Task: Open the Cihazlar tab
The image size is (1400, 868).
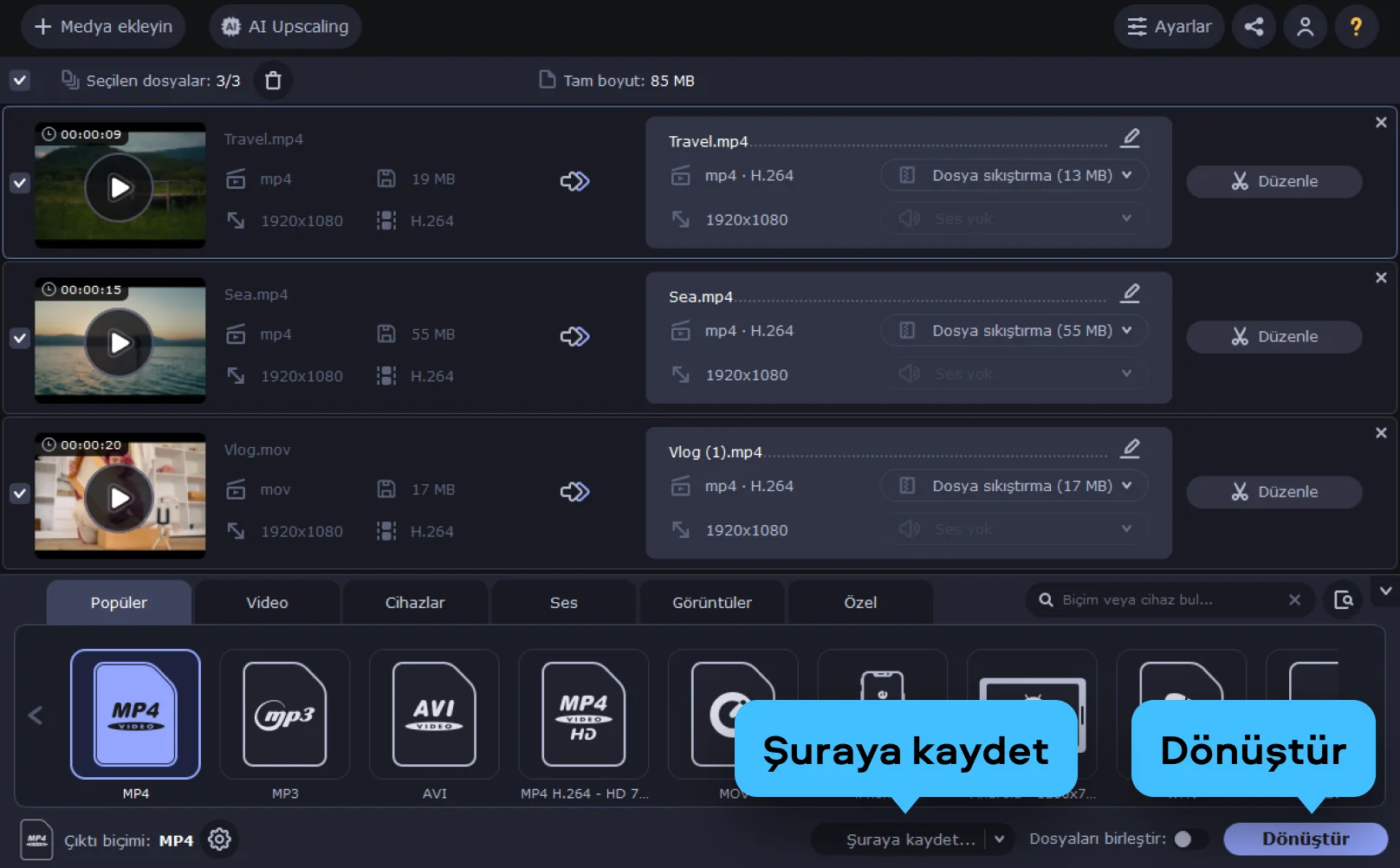Action: click(415, 602)
